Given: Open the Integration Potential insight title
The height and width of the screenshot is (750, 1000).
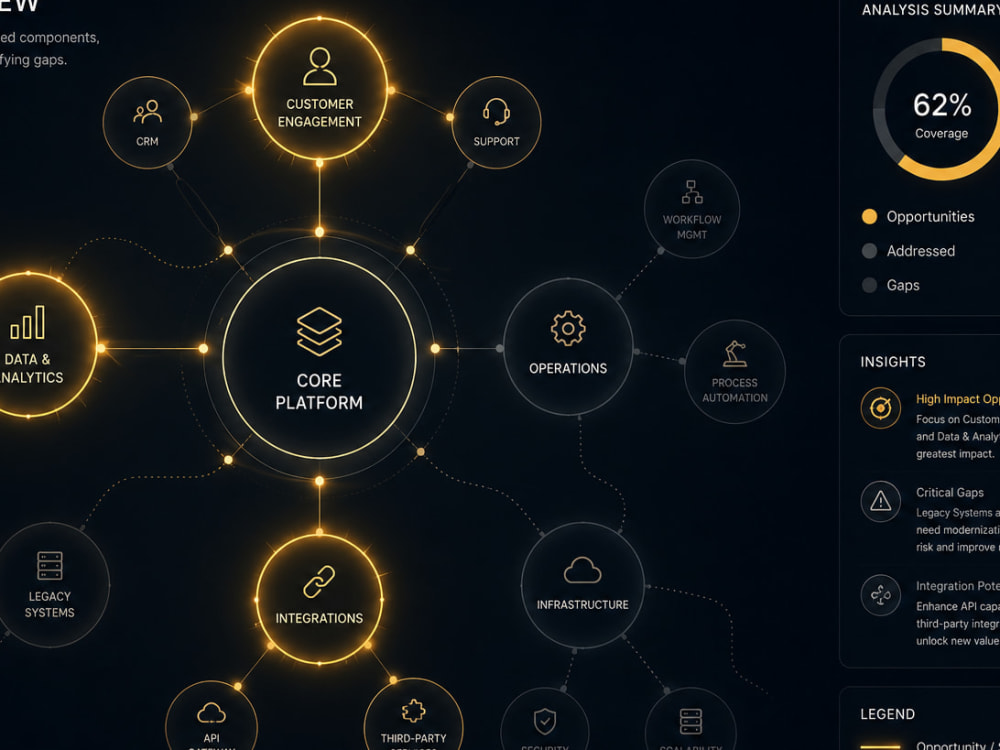Looking at the screenshot, I should tap(957, 586).
